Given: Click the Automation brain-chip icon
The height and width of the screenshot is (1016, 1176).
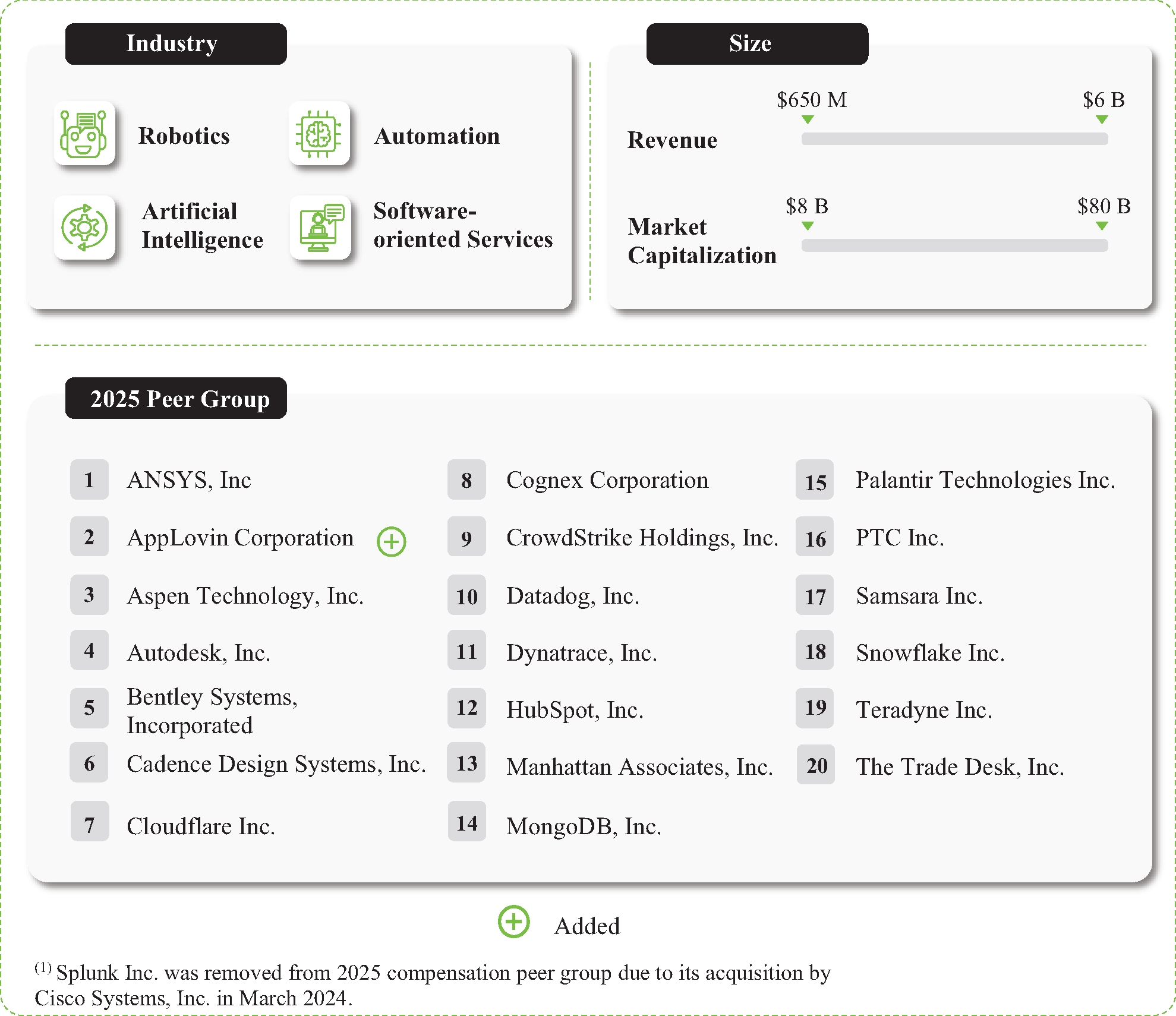Looking at the screenshot, I should [319, 134].
